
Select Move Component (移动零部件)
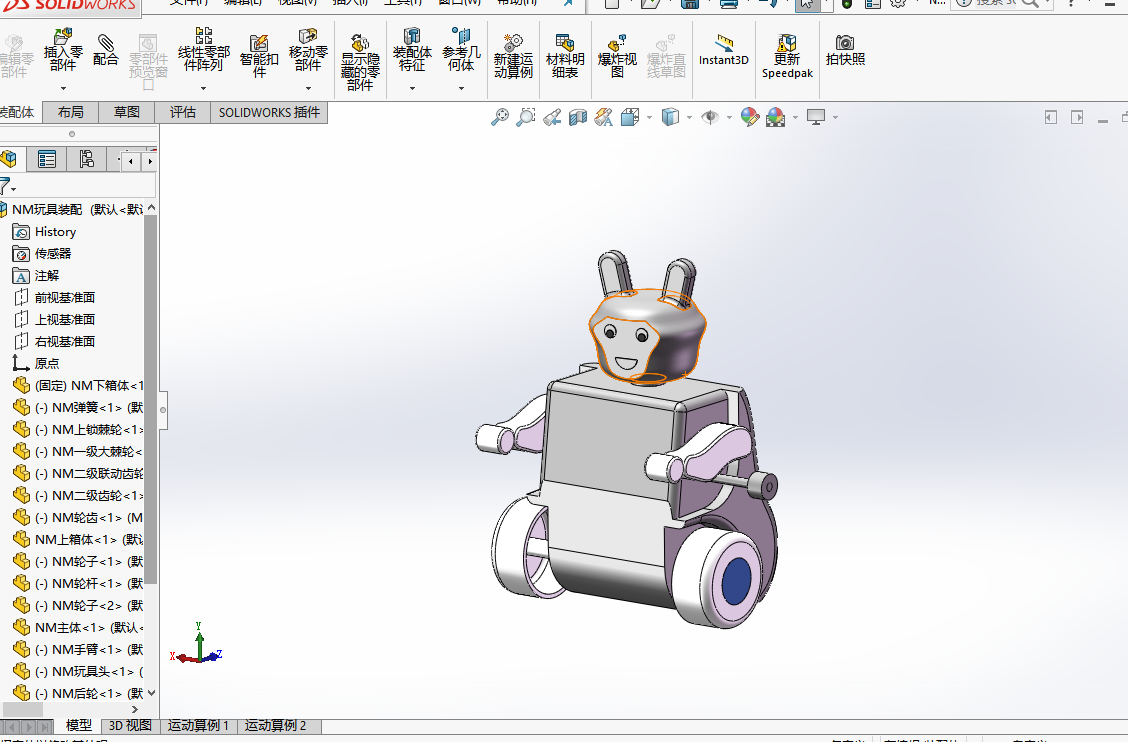coord(308,50)
